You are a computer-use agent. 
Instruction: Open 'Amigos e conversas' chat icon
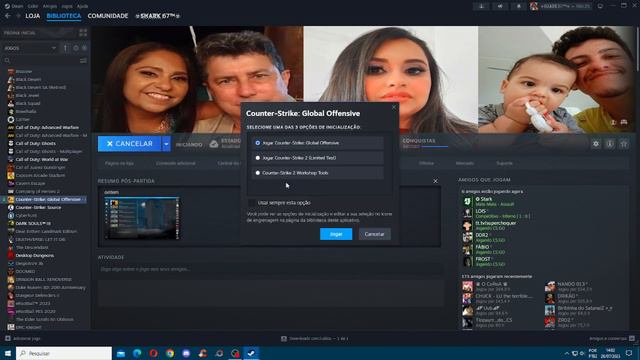(632, 338)
